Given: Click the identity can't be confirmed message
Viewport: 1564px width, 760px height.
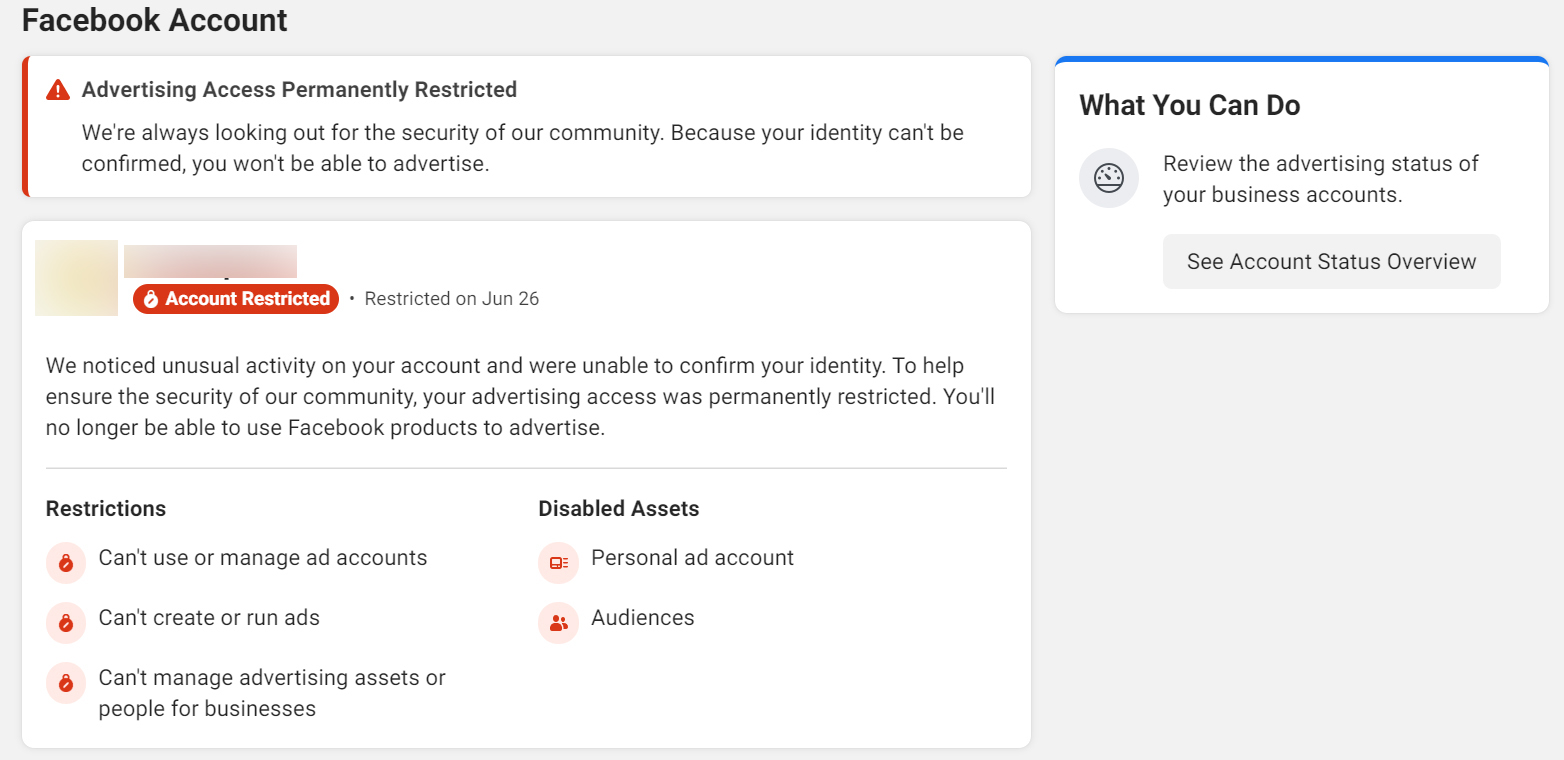Looking at the screenshot, I should (523, 148).
